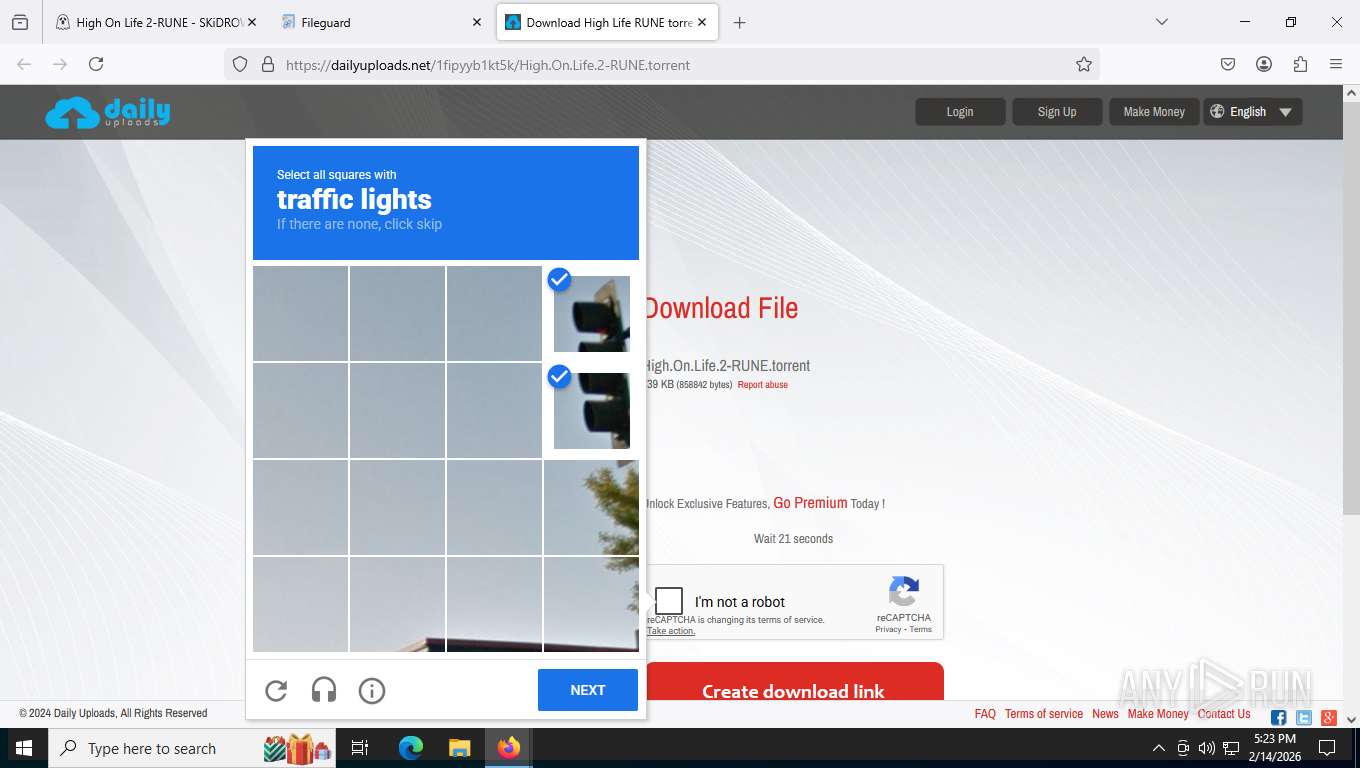Go forward to the next page
The image size is (1360, 768).
click(x=60, y=64)
